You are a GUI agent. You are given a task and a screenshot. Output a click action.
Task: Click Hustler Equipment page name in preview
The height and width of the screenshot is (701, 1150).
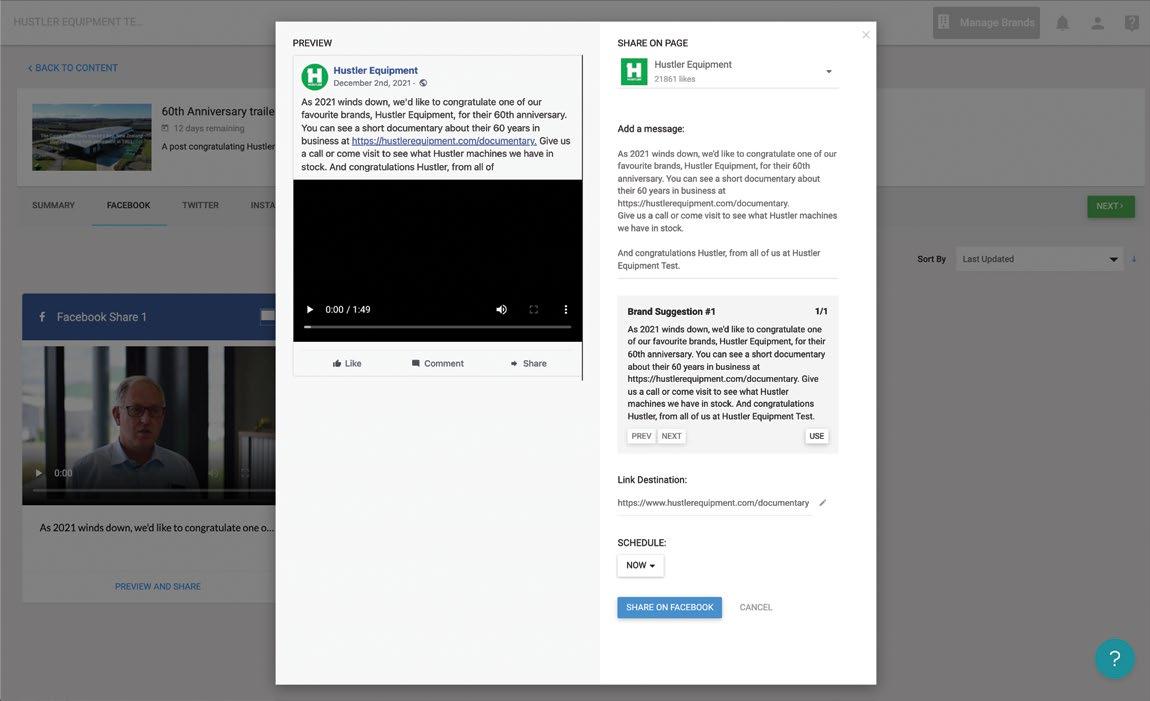pos(376,70)
